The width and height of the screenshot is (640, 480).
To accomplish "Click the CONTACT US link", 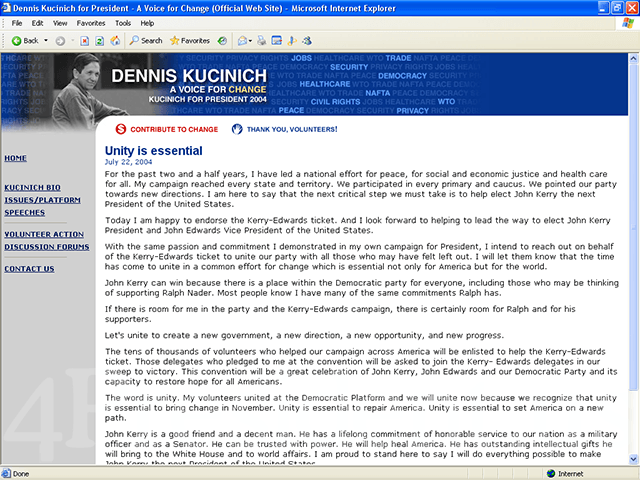I will point(29,269).
